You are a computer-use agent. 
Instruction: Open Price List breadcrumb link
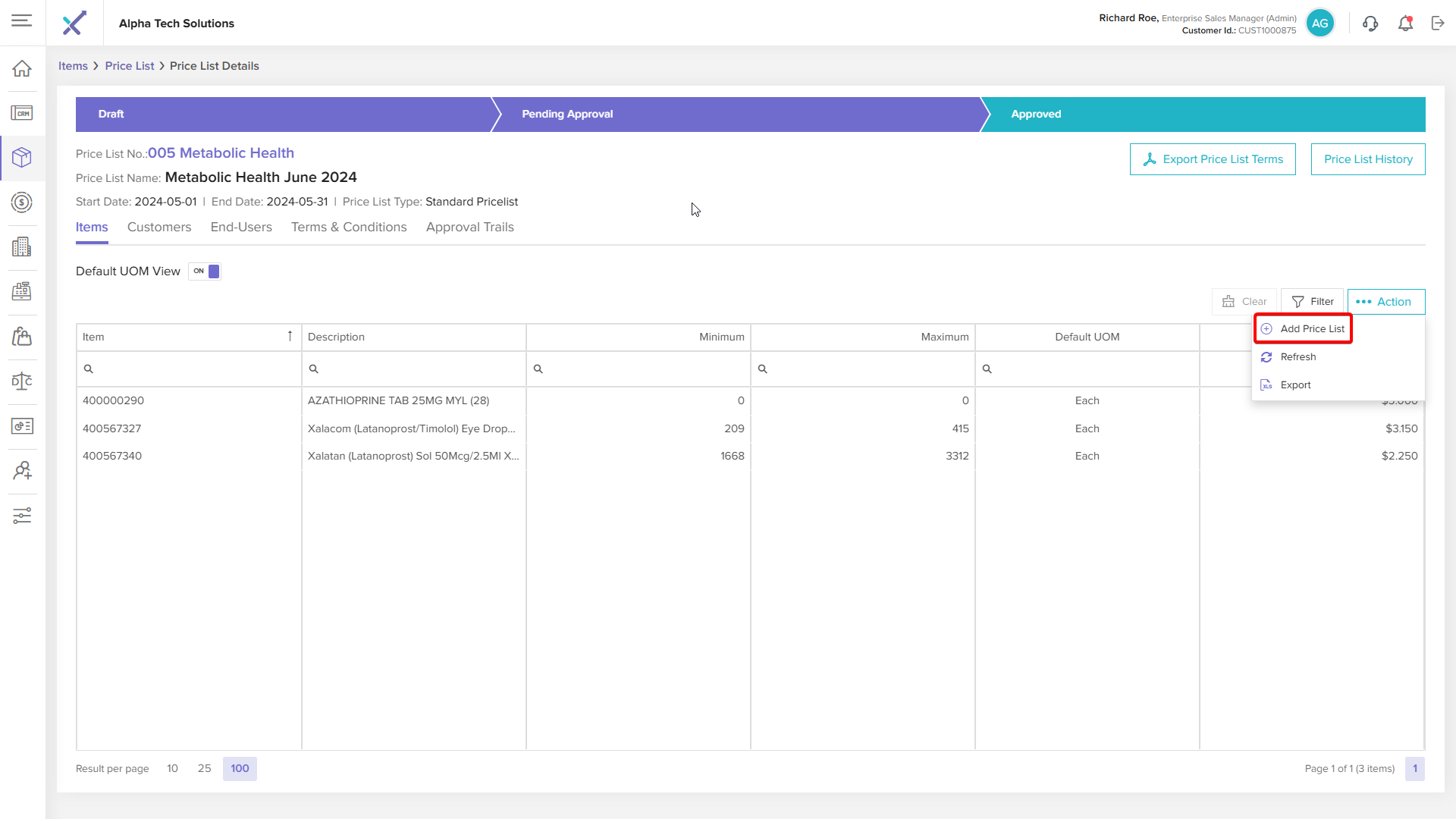pos(130,66)
